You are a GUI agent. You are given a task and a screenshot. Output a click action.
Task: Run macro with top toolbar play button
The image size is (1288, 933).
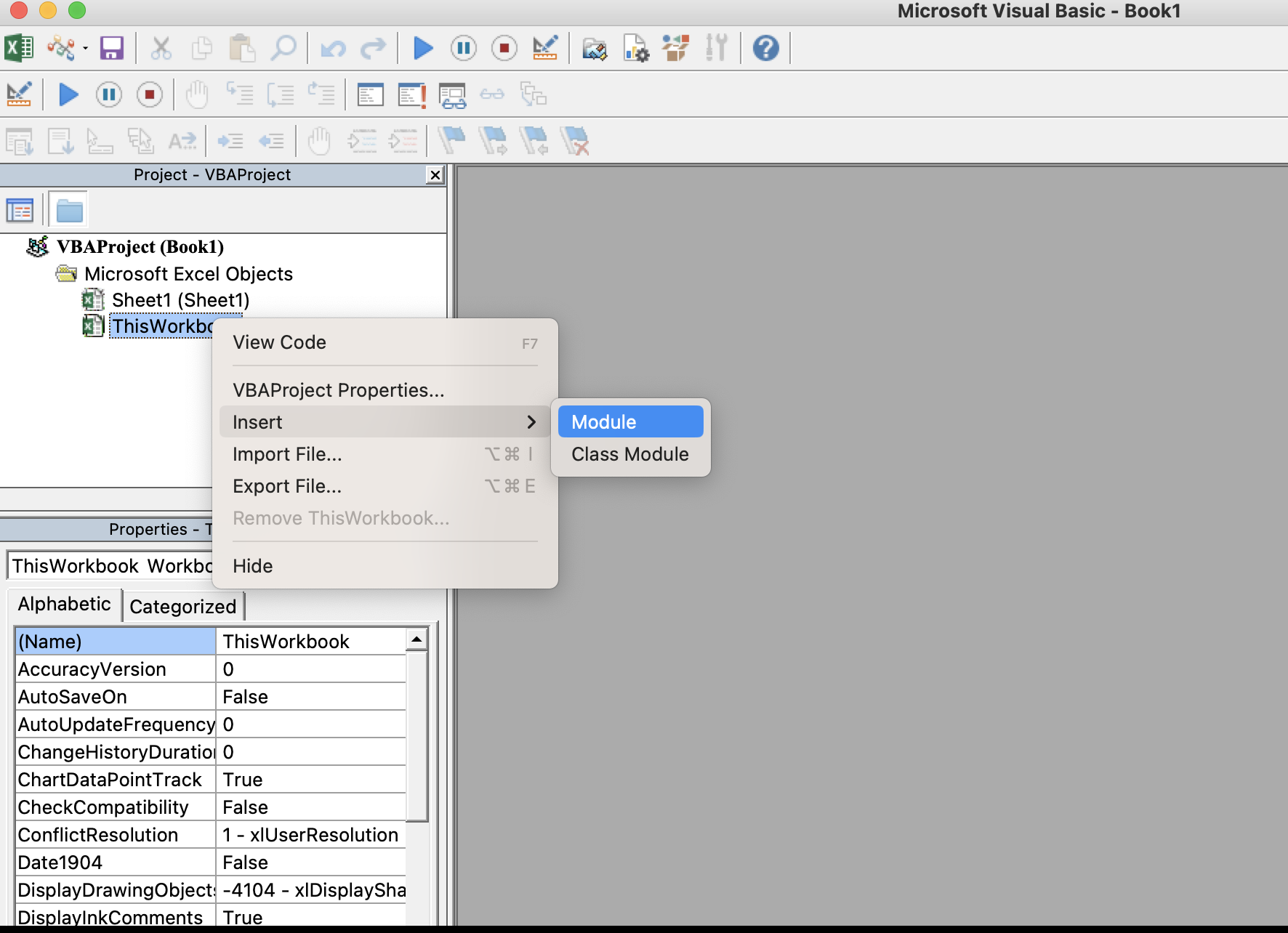pos(423,49)
